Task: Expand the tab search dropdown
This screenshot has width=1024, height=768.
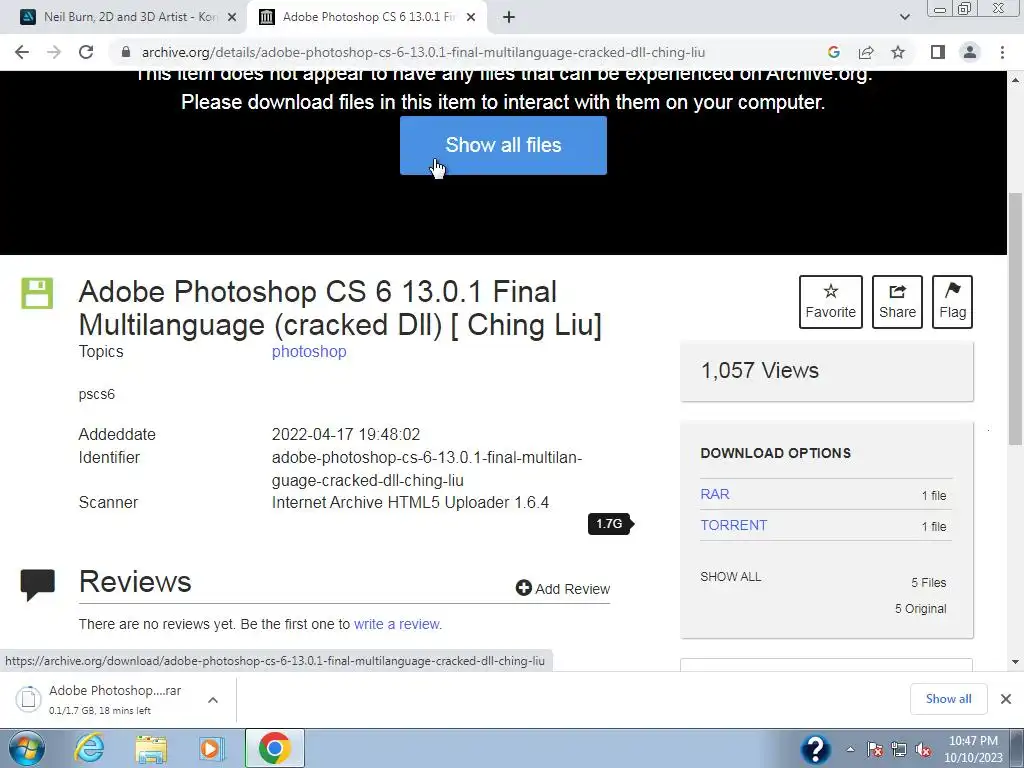Action: pos(904,17)
